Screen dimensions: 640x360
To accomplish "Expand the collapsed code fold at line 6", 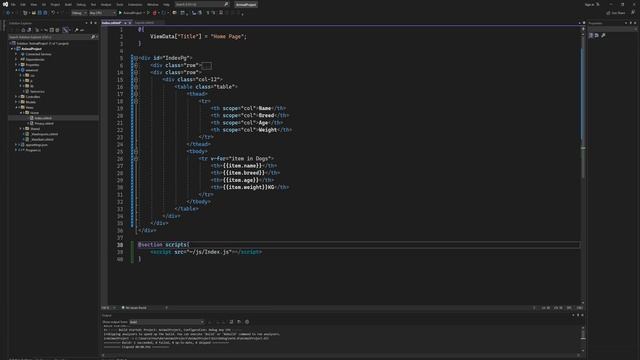I will point(136,65).
